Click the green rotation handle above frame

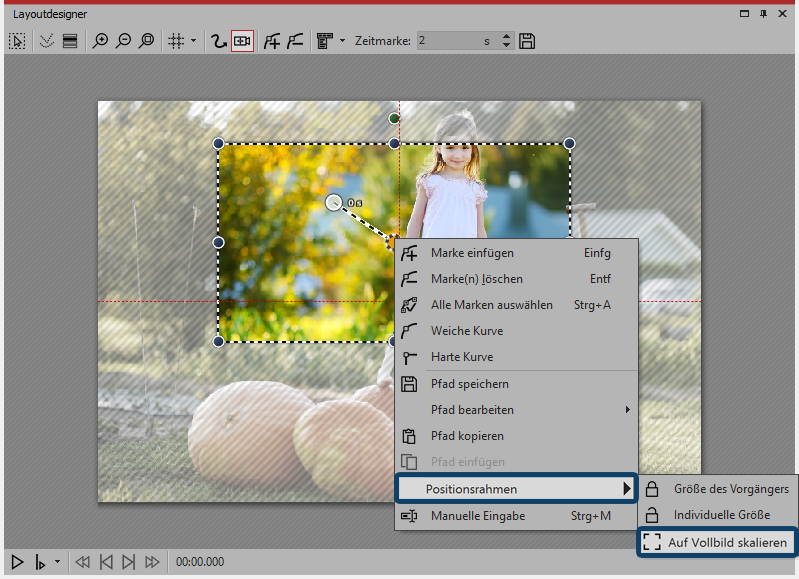(394, 119)
